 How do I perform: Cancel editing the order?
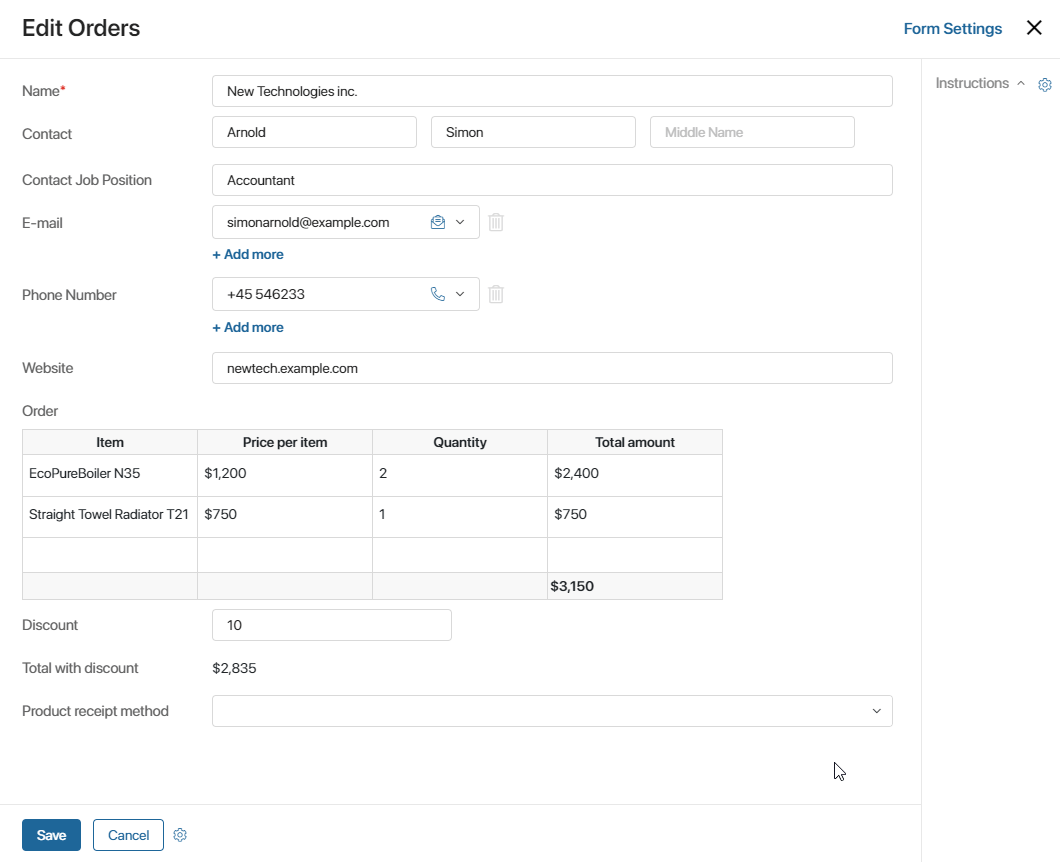point(128,835)
